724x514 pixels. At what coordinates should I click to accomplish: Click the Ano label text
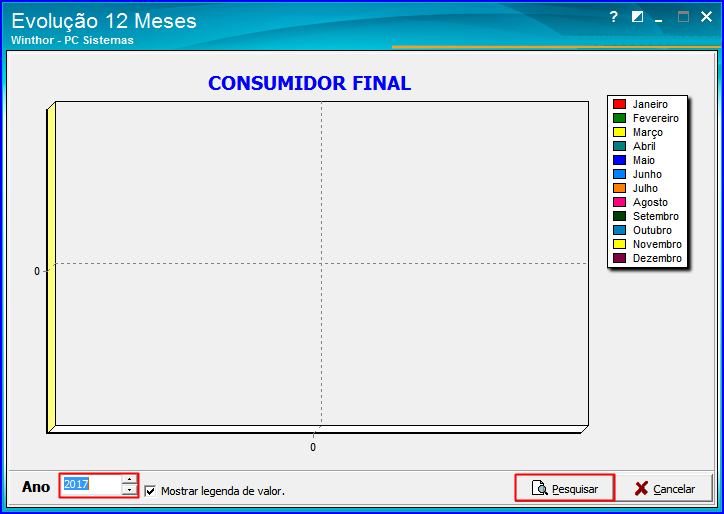pos(36,487)
